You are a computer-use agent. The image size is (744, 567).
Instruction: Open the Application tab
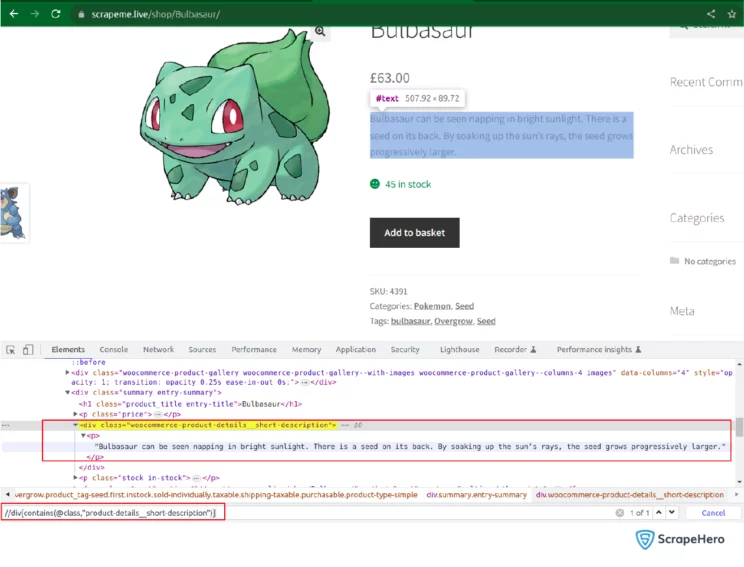point(356,350)
